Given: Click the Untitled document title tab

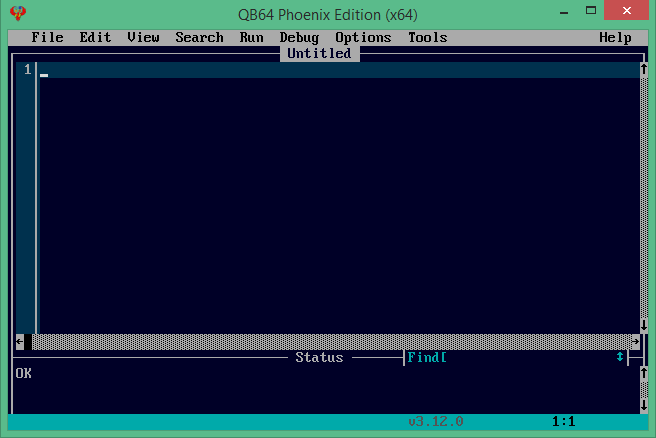Looking at the screenshot, I should coord(320,53).
